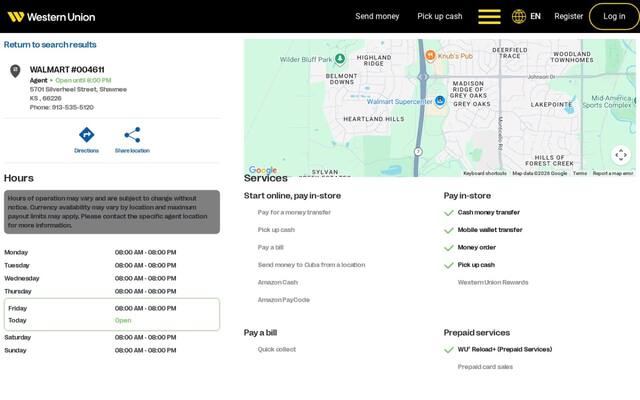Select the EN language option
640x400 pixels.
coord(535,16)
